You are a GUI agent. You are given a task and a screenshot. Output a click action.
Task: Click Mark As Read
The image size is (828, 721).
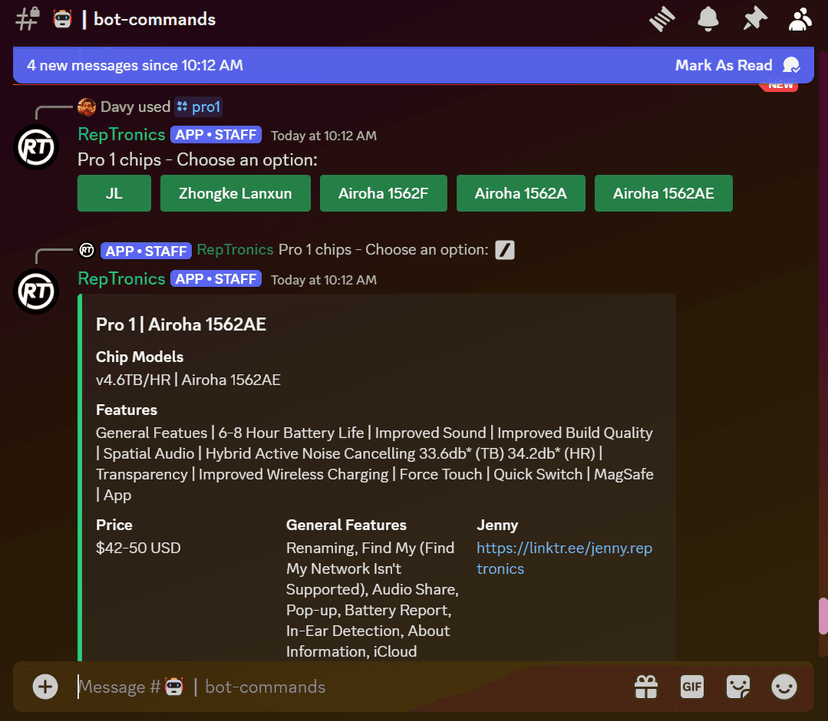tap(737, 65)
